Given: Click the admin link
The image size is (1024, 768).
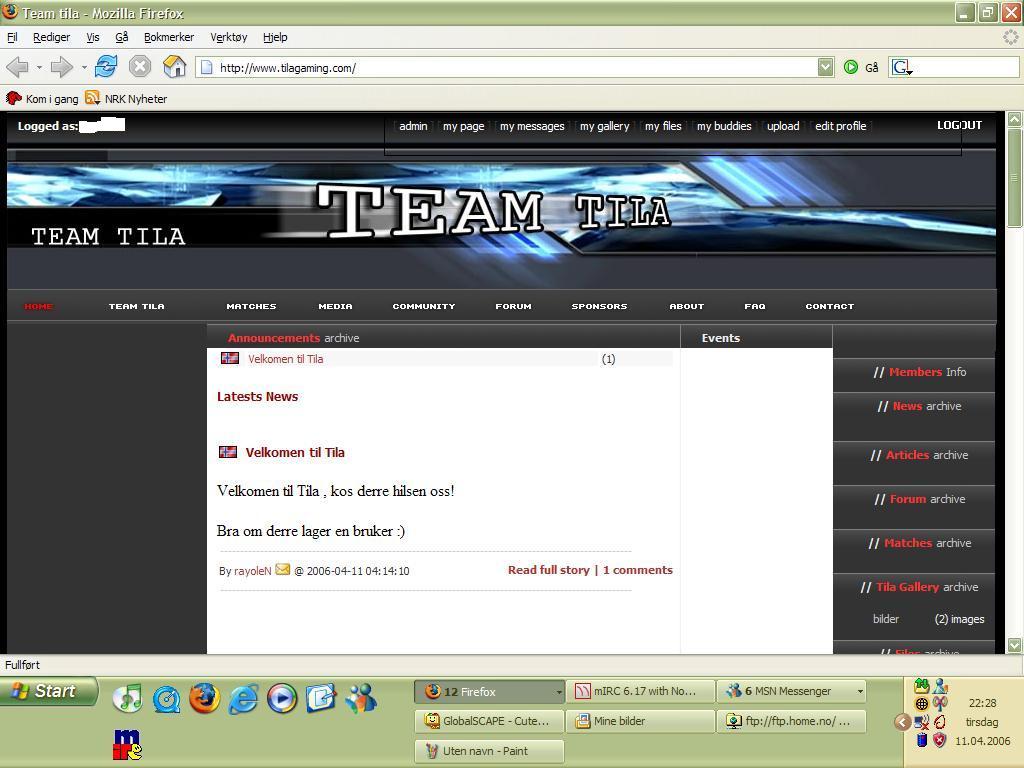Looking at the screenshot, I should 413,126.
